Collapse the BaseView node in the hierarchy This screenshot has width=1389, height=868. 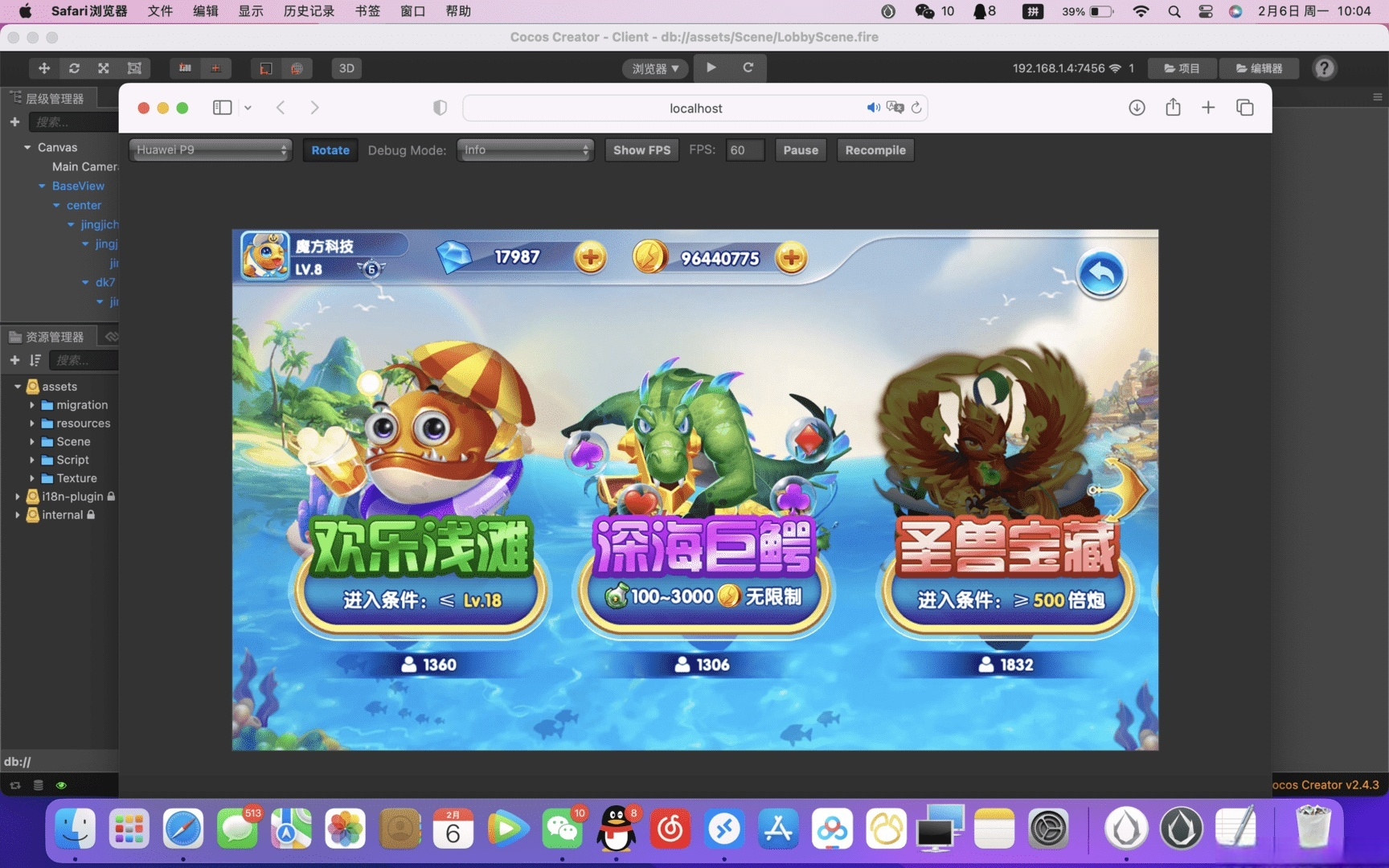point(43,186)
